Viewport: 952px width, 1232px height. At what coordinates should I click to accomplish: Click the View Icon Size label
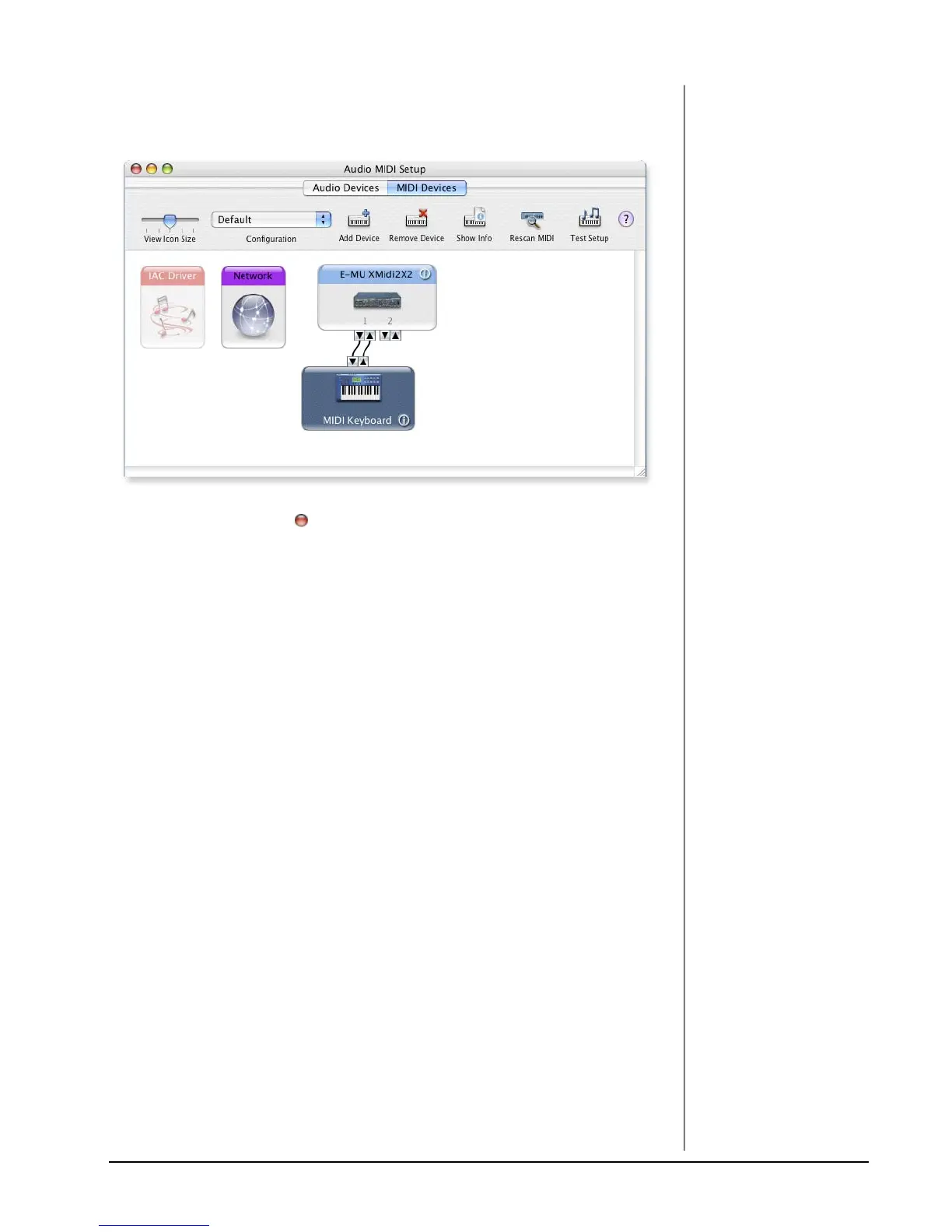170,239
